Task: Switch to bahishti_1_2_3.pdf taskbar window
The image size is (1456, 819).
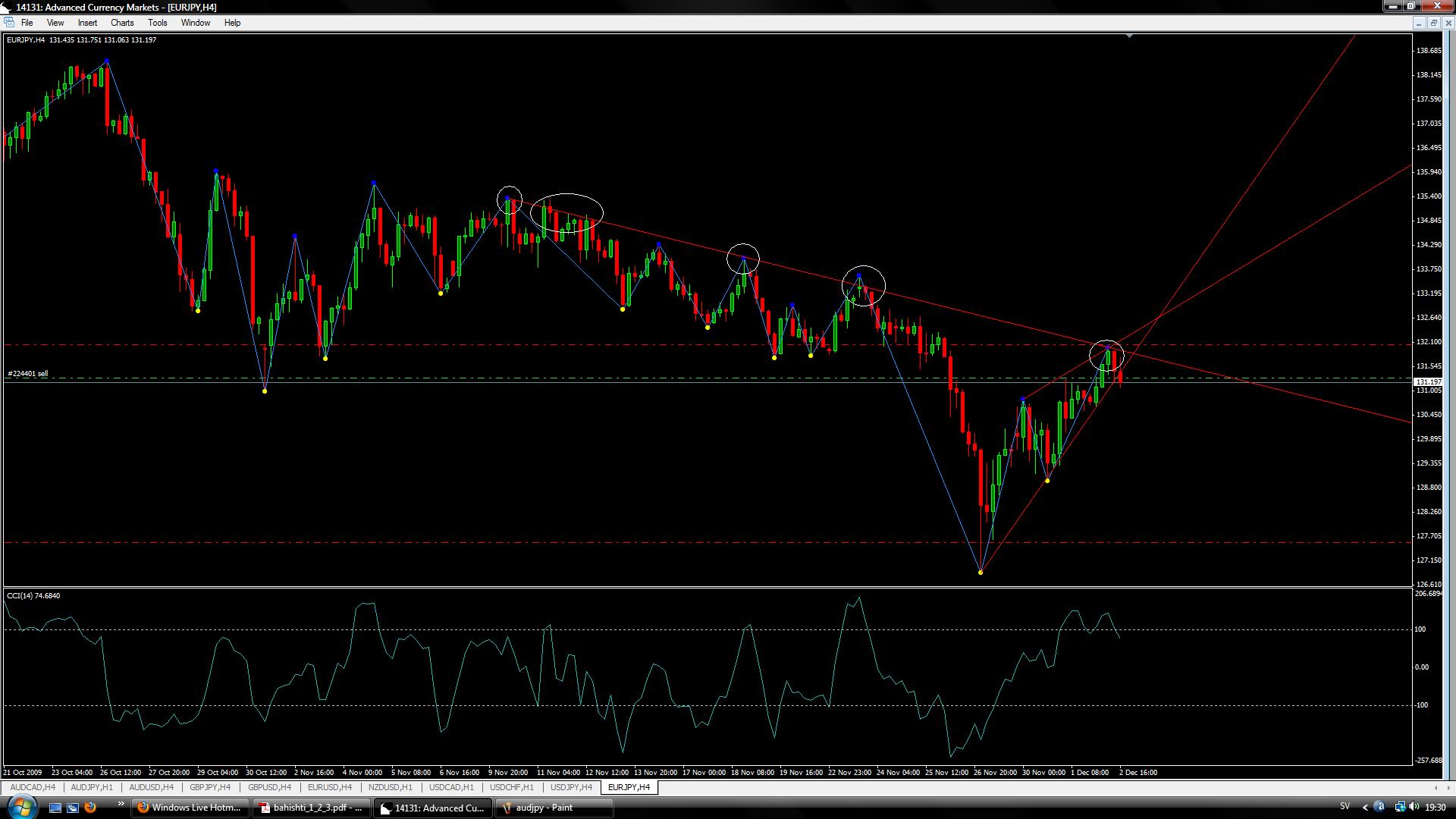Action: coord(312,808)
